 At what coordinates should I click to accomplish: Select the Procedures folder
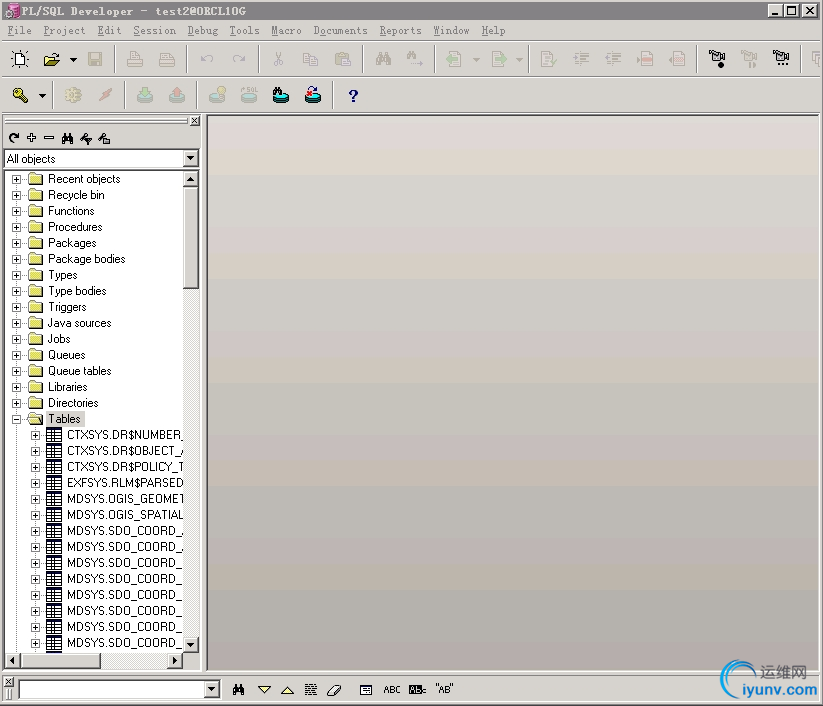[75, 227]
